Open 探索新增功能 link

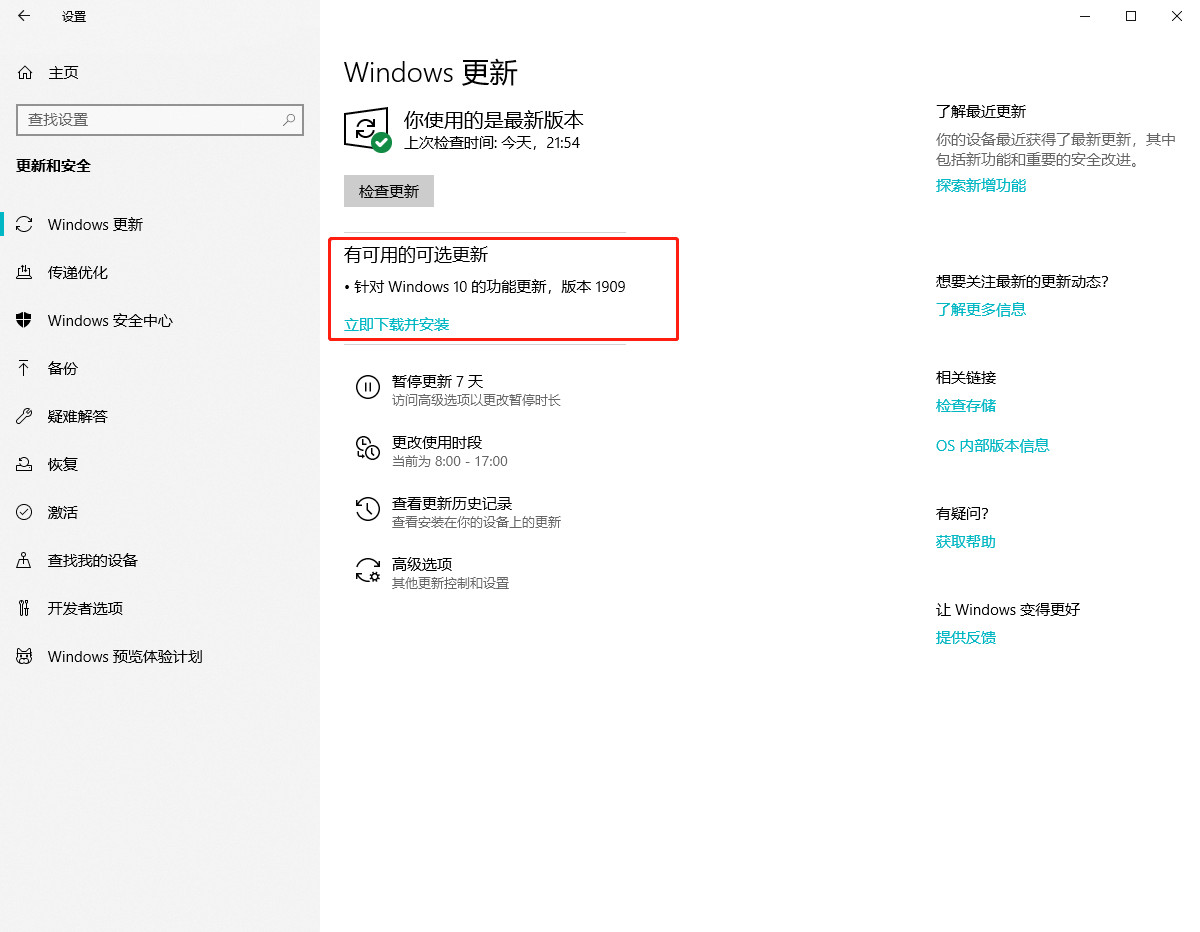point(981,185)
